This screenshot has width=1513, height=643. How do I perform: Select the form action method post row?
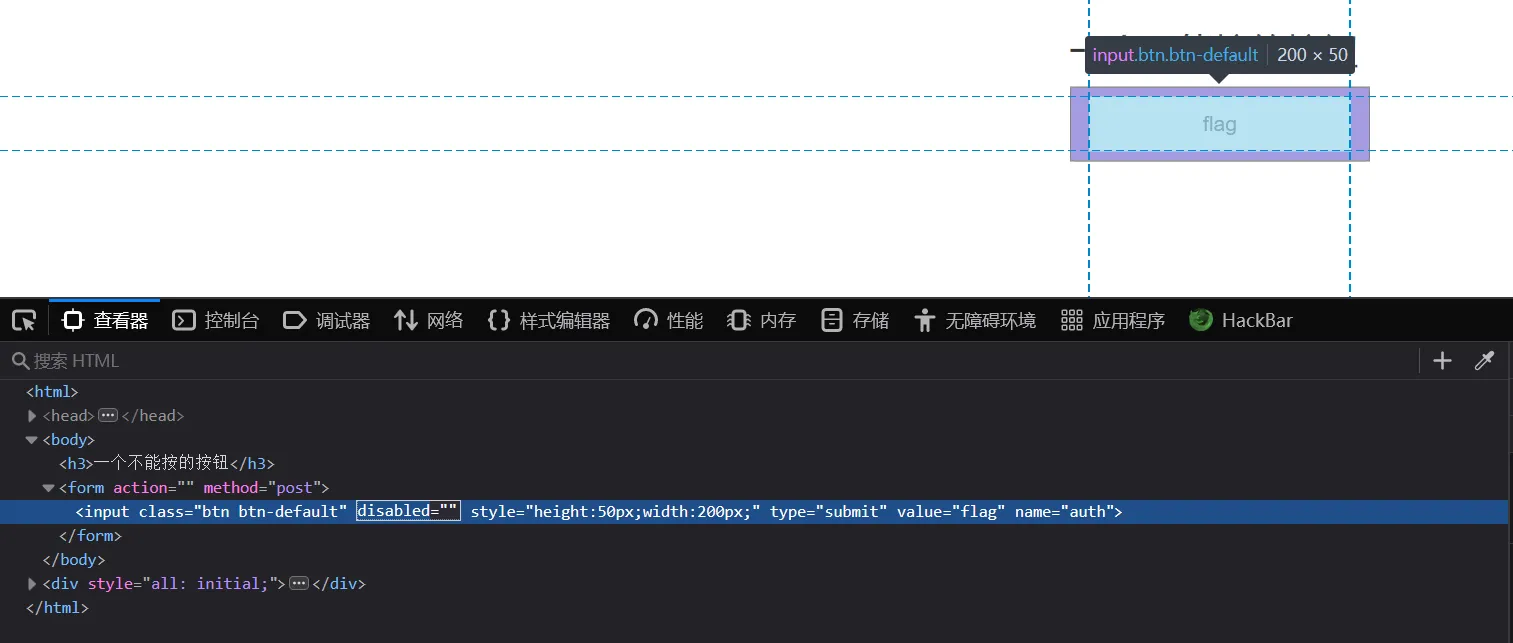point(754,488)
